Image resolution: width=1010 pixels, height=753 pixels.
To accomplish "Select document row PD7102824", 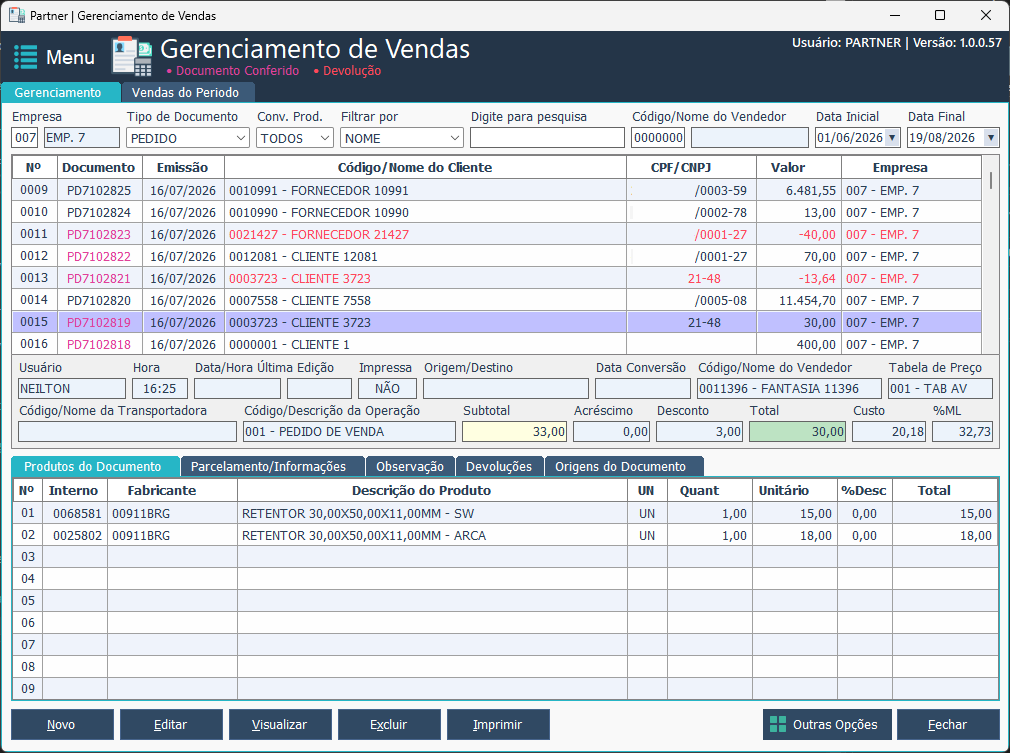I will click(496, 212).
